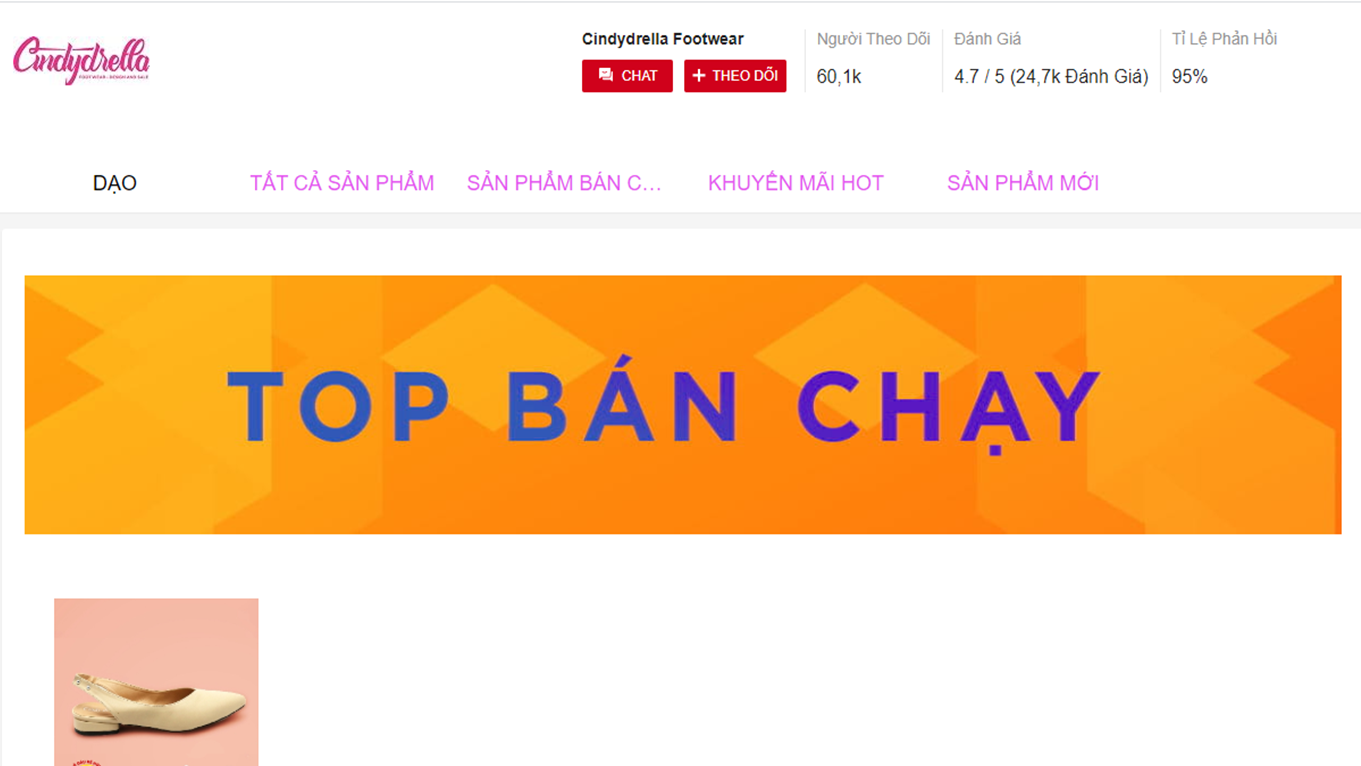Viewport: 1361px width, 766px height.
Task: Follow the shop via THEO DÕI text
Action: 745,76
